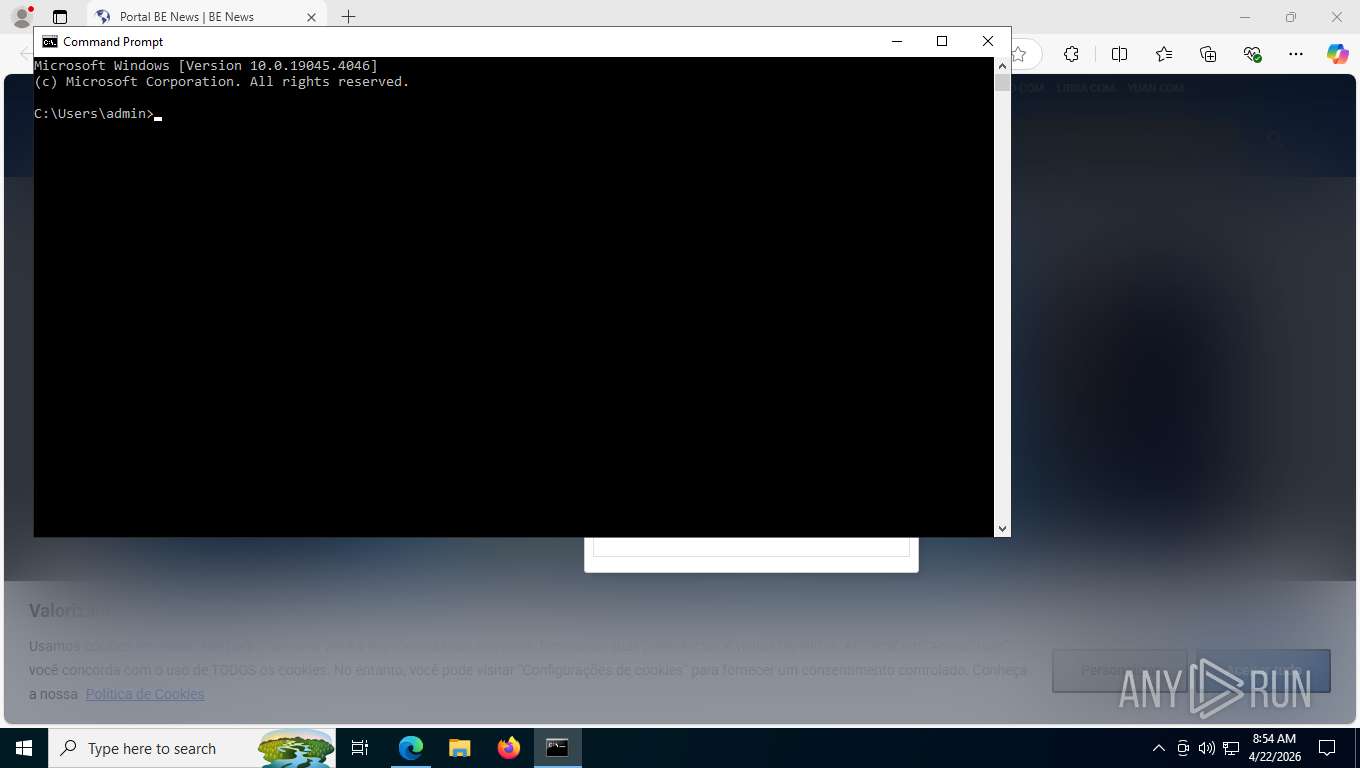The height and width of the screenshot is (768, 1360).
Task: Open Windows Start menu
Action: click(24, 748)
